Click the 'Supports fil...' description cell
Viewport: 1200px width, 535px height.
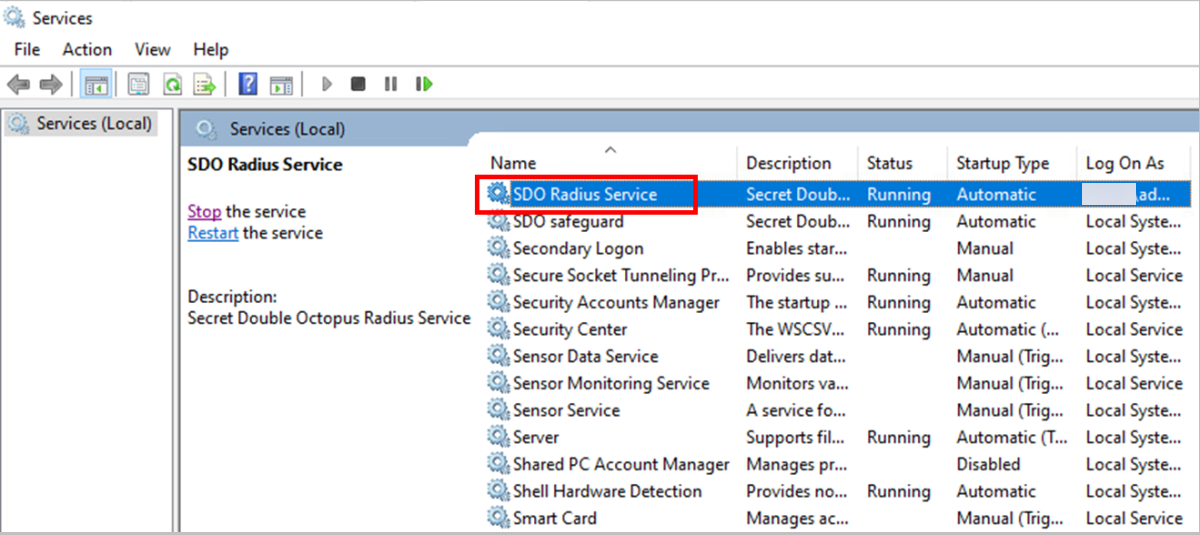pos(795,438)
